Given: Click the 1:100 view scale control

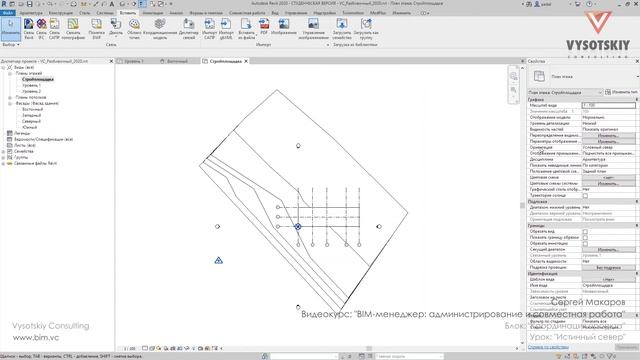Looking at the screenshot, I should (x=130, y=349).
